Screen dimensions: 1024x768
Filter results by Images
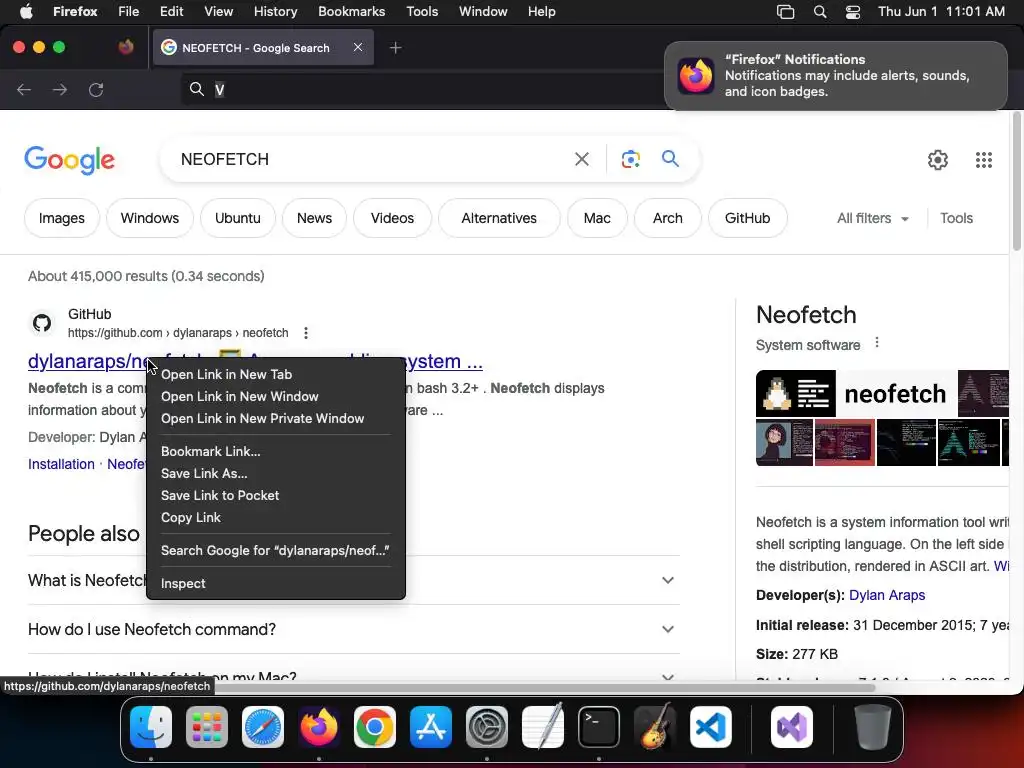click(62, 218)
